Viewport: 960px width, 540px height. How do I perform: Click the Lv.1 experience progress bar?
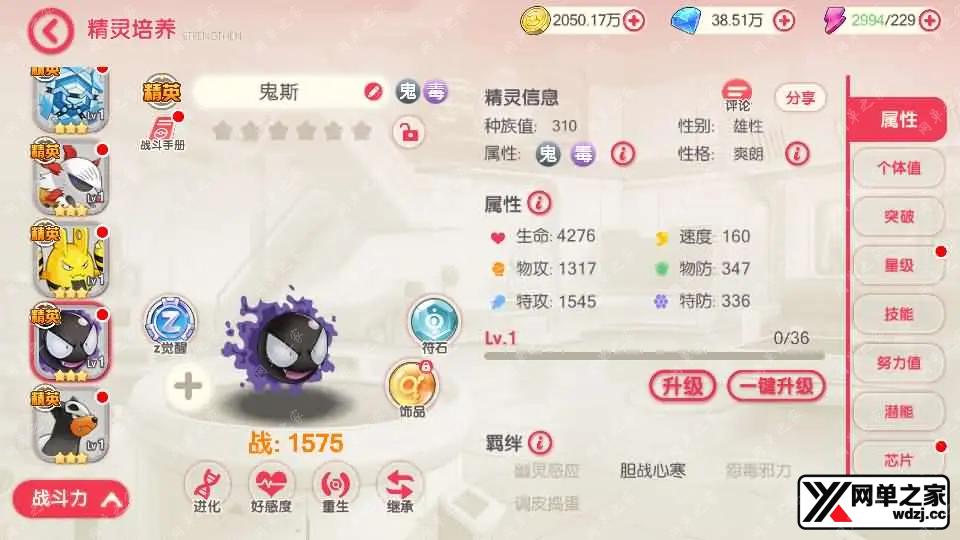(x=654, y=355)
